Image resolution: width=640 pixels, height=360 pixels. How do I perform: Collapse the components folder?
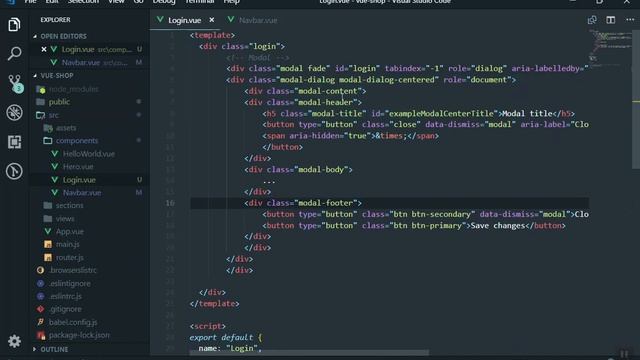tap(77, 140)
